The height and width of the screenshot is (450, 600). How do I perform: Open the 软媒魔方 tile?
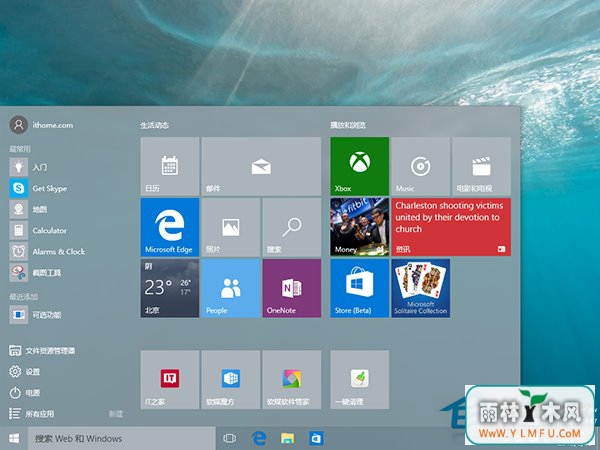(x=231, y=380)
